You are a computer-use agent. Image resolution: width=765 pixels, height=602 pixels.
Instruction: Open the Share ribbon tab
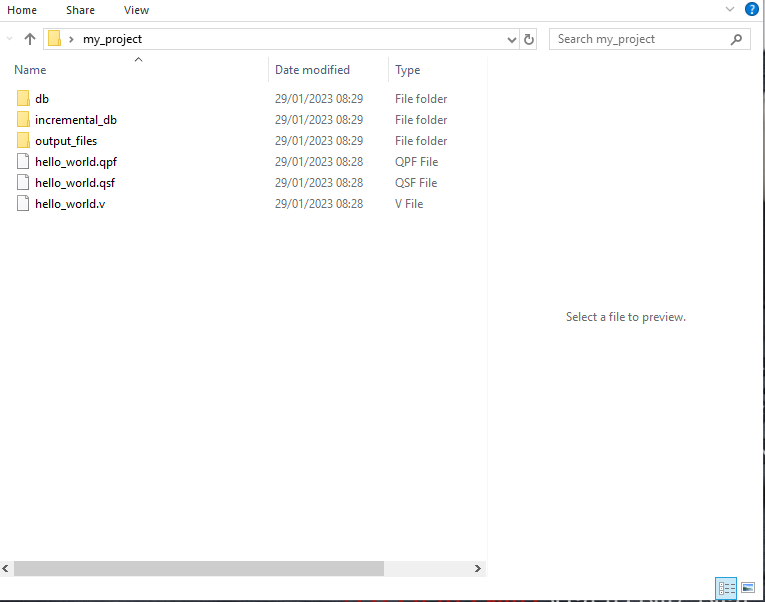(x=81, y=10)
